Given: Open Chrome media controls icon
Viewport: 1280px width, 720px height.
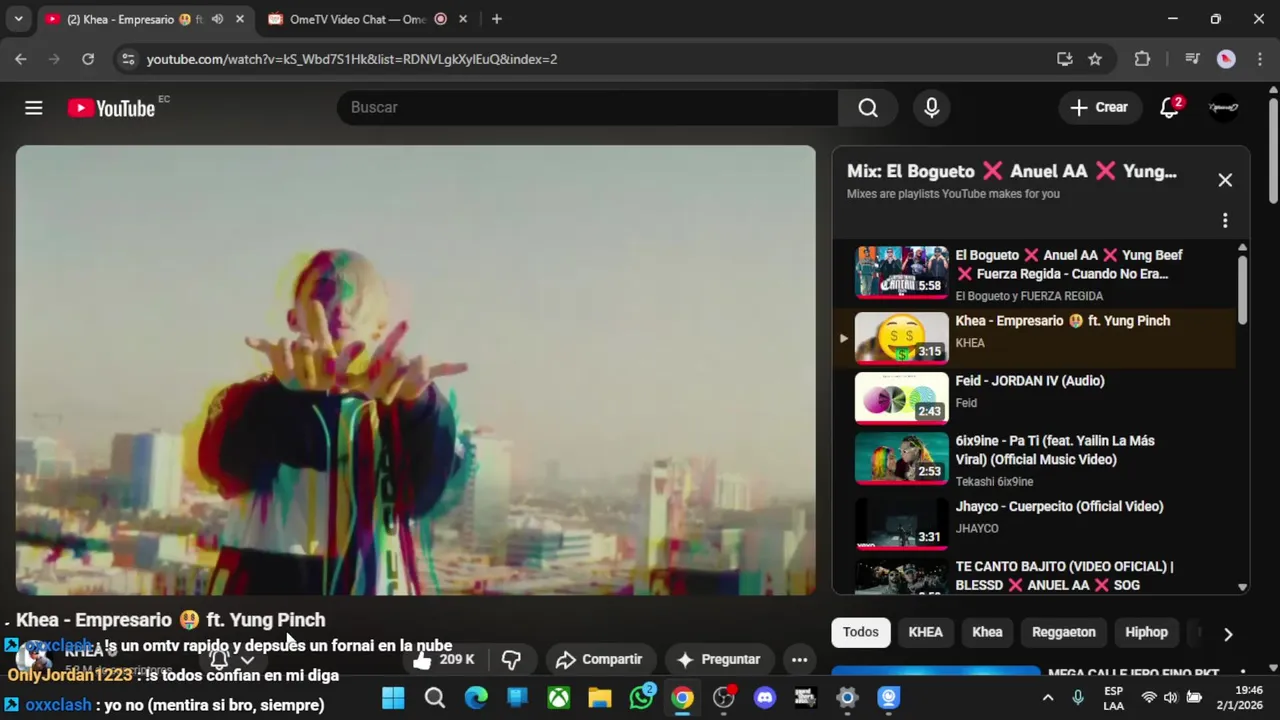Looking at the screenshot, I should [x=1192, y=59].
